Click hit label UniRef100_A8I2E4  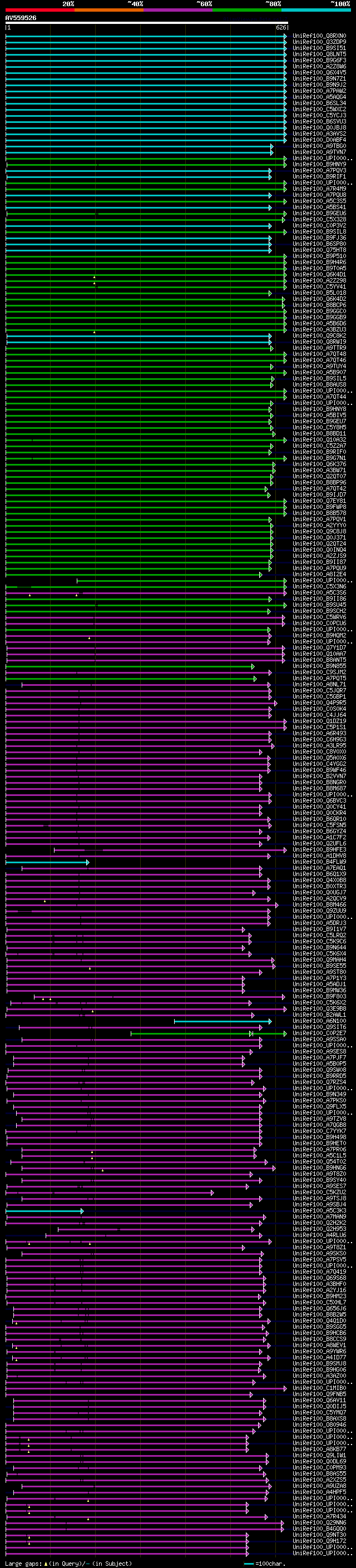[319, 574]
